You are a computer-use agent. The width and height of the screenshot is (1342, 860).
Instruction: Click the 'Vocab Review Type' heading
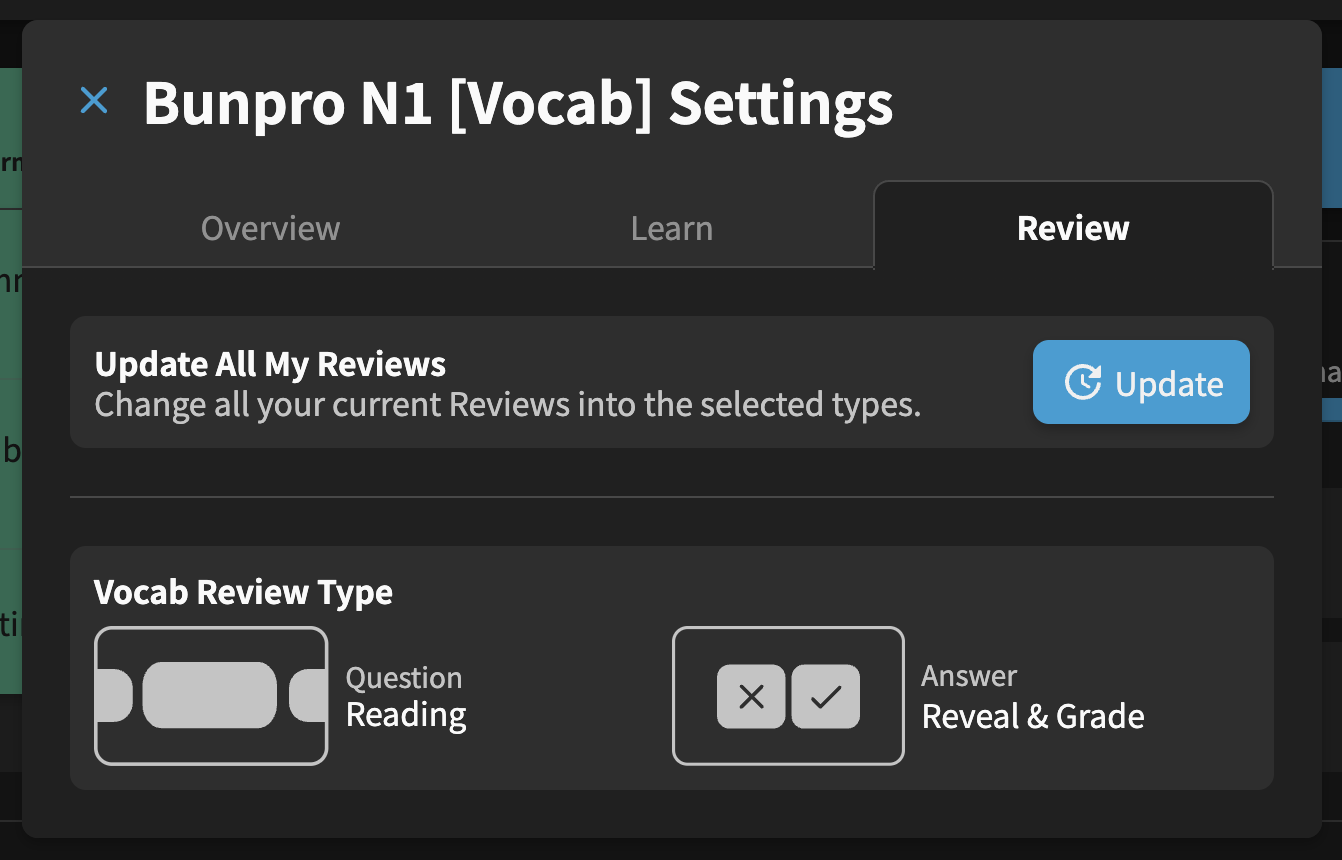tap(243, 592)
